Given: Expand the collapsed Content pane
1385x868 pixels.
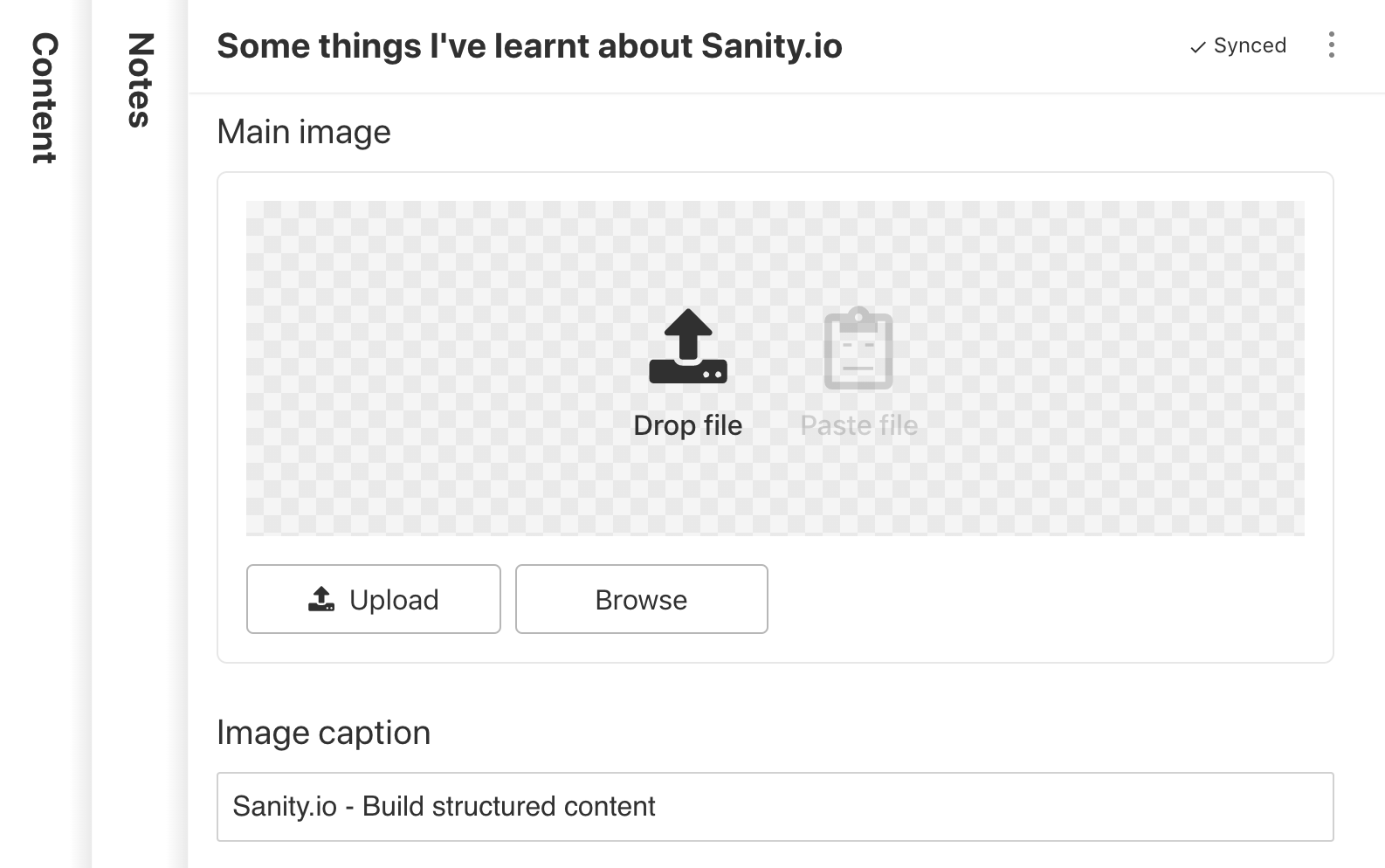Looking at the screenshot, I should click(x=45, y=98).
